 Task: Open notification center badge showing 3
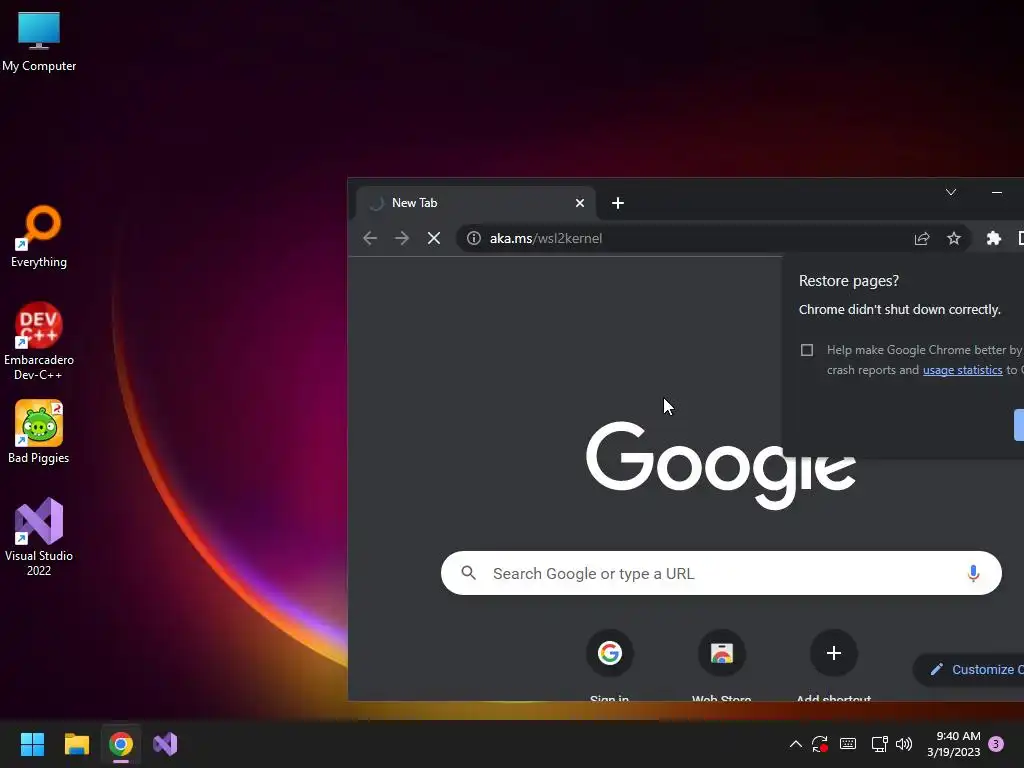coord(996,744)
